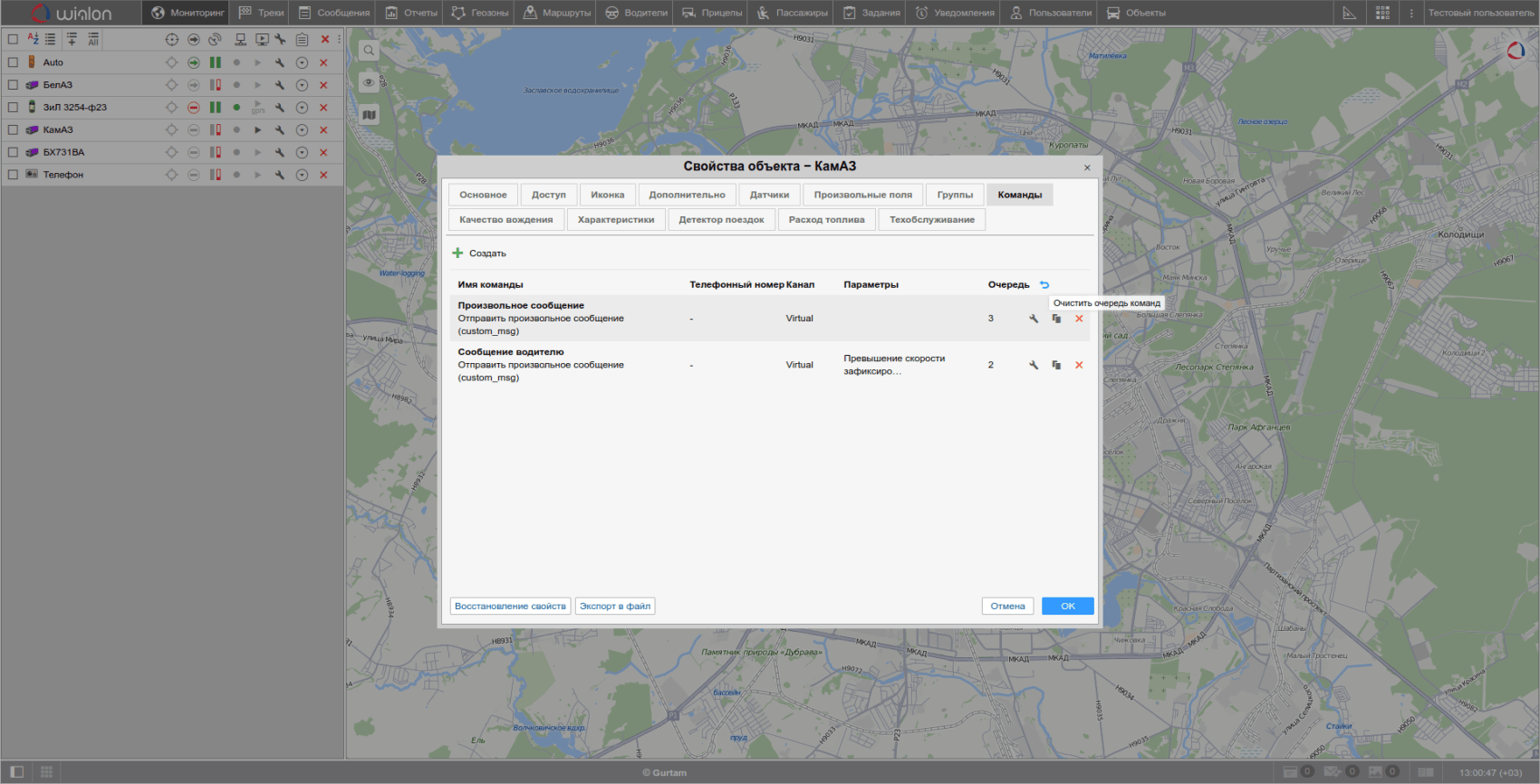Screen dimensions: 1540x784
Task: Open the Расход топлива tab
Action: click(x=826, y=220)
